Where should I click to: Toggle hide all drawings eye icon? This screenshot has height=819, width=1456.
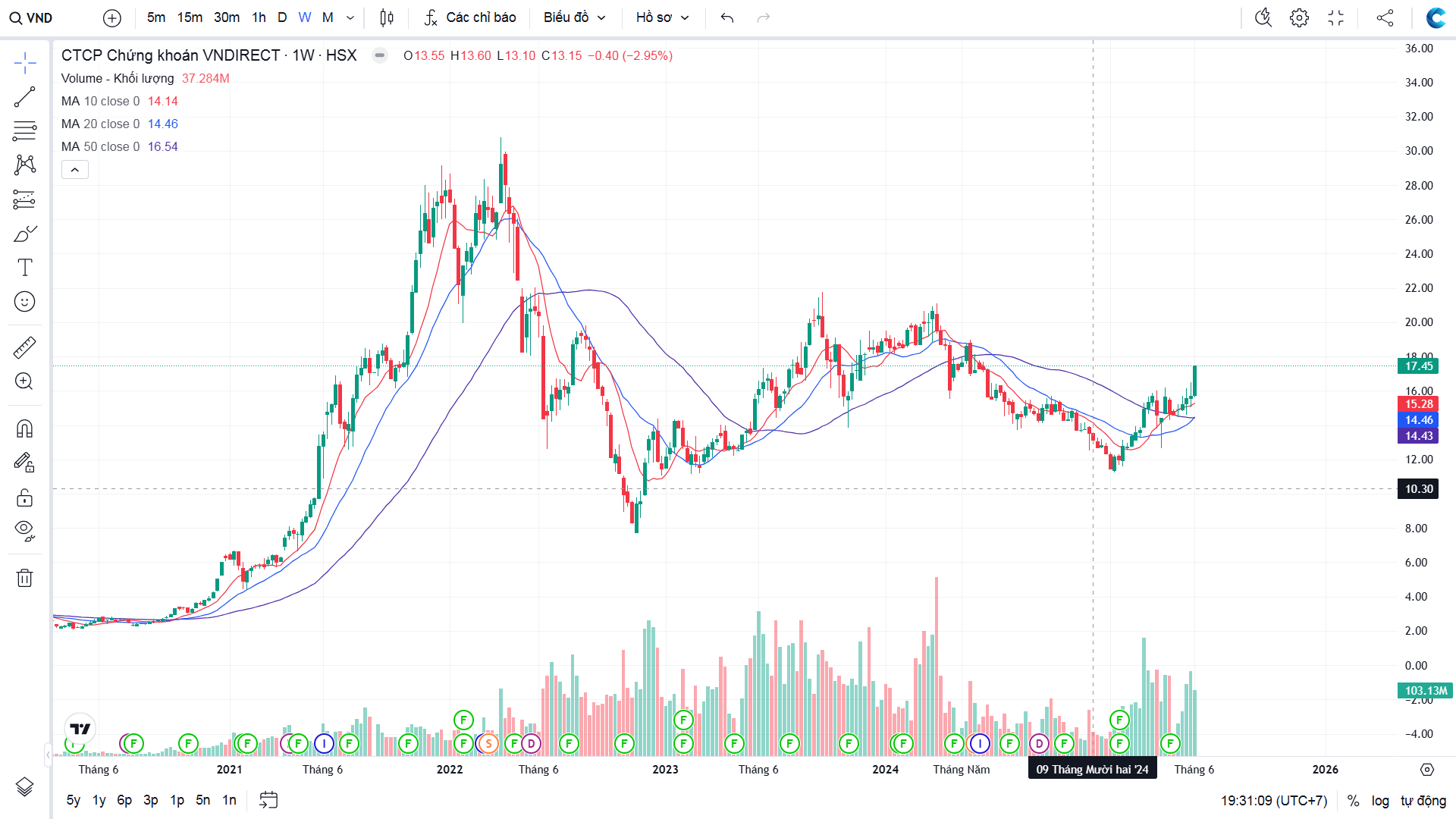24,530
